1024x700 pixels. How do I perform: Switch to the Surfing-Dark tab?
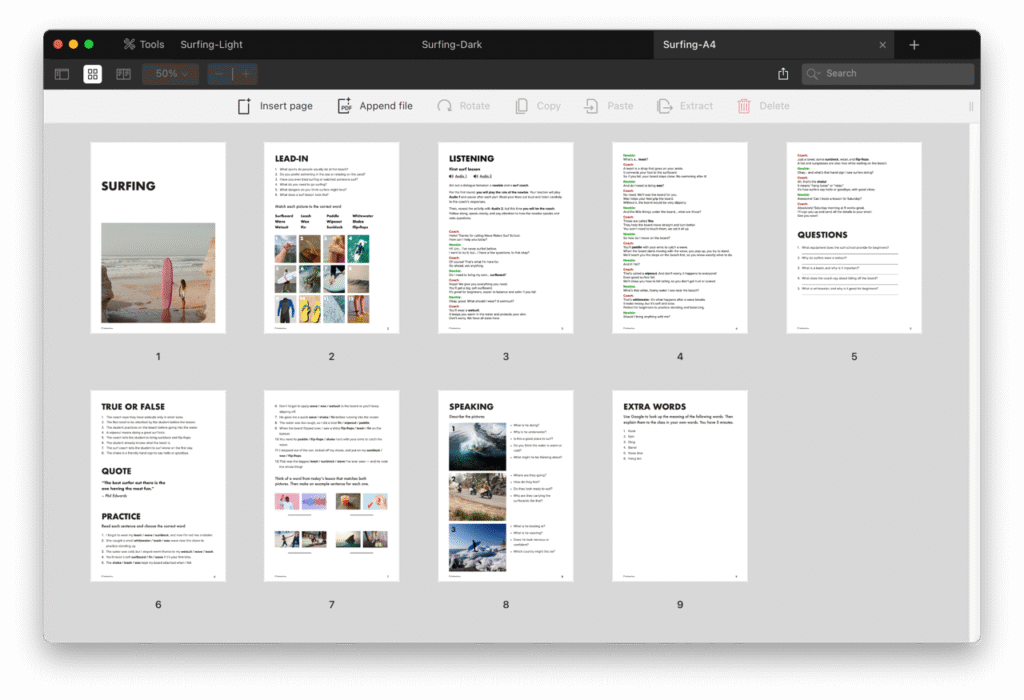(x=453, y=44)
